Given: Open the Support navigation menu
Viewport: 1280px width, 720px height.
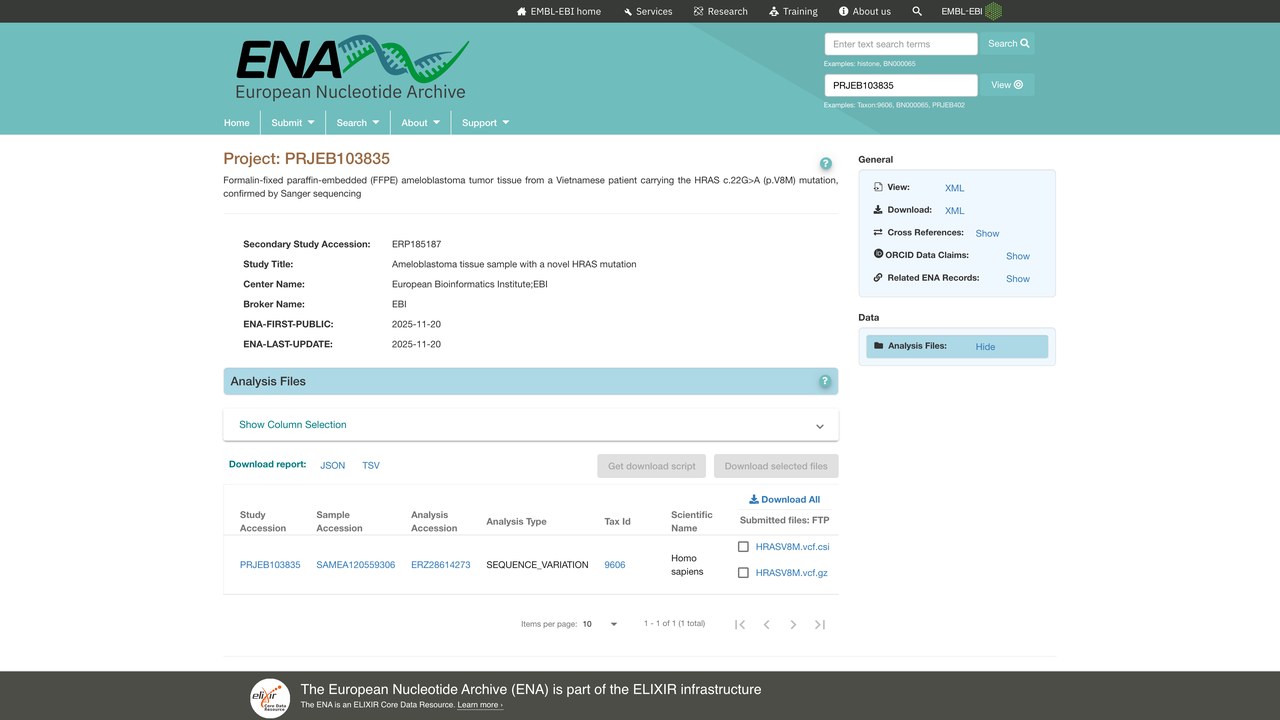Looking at the screenshot, I should (x=486, y=123).
